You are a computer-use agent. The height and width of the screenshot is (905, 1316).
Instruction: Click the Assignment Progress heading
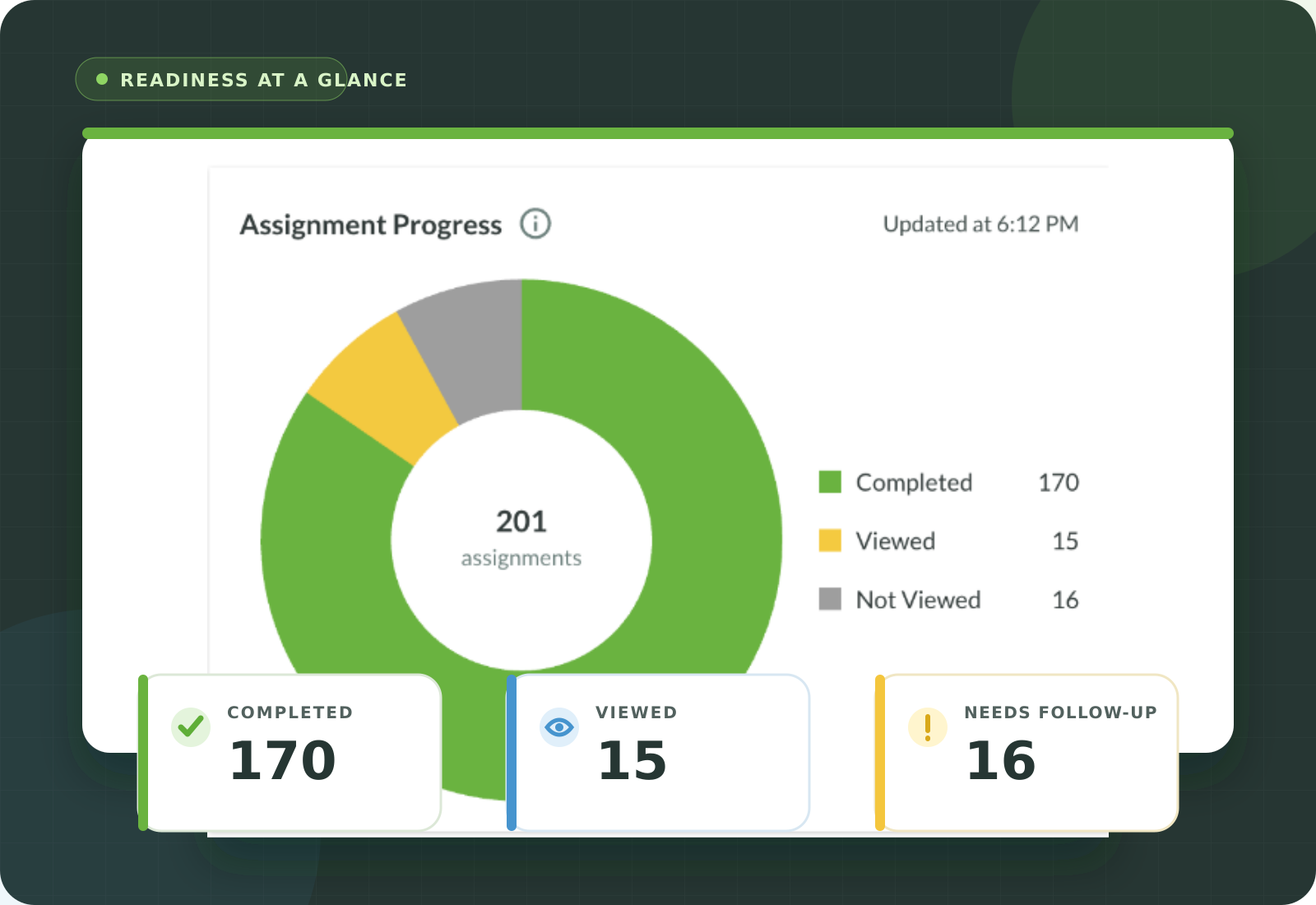tap(371, 225)
